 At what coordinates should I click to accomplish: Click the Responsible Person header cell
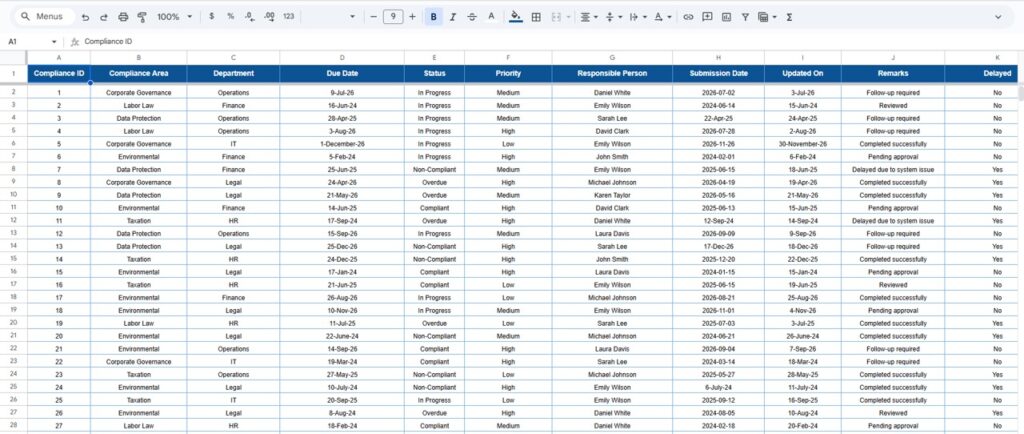(x=612, y=74)
